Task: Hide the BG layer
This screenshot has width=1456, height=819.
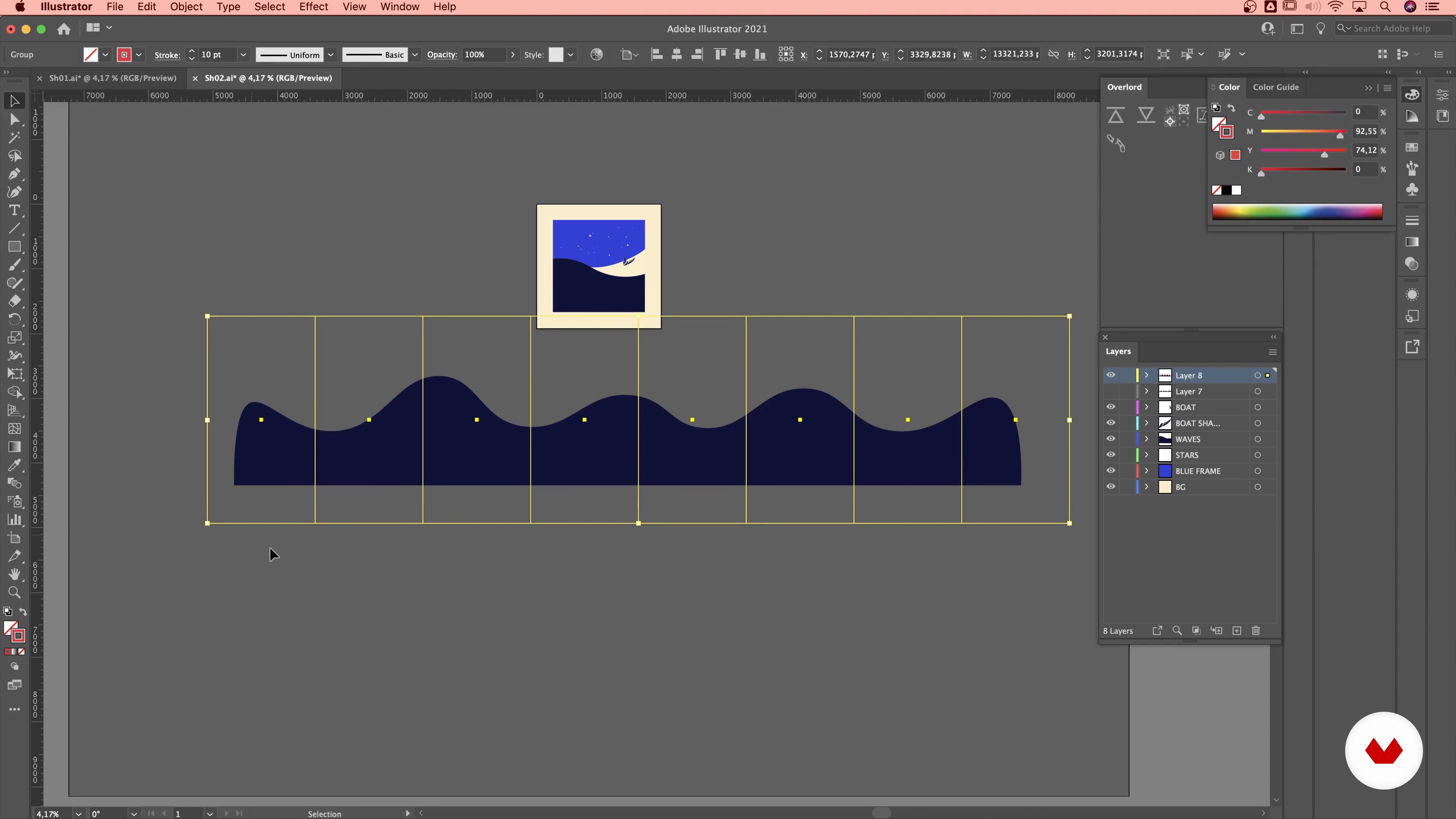Action: [1111, 486]
